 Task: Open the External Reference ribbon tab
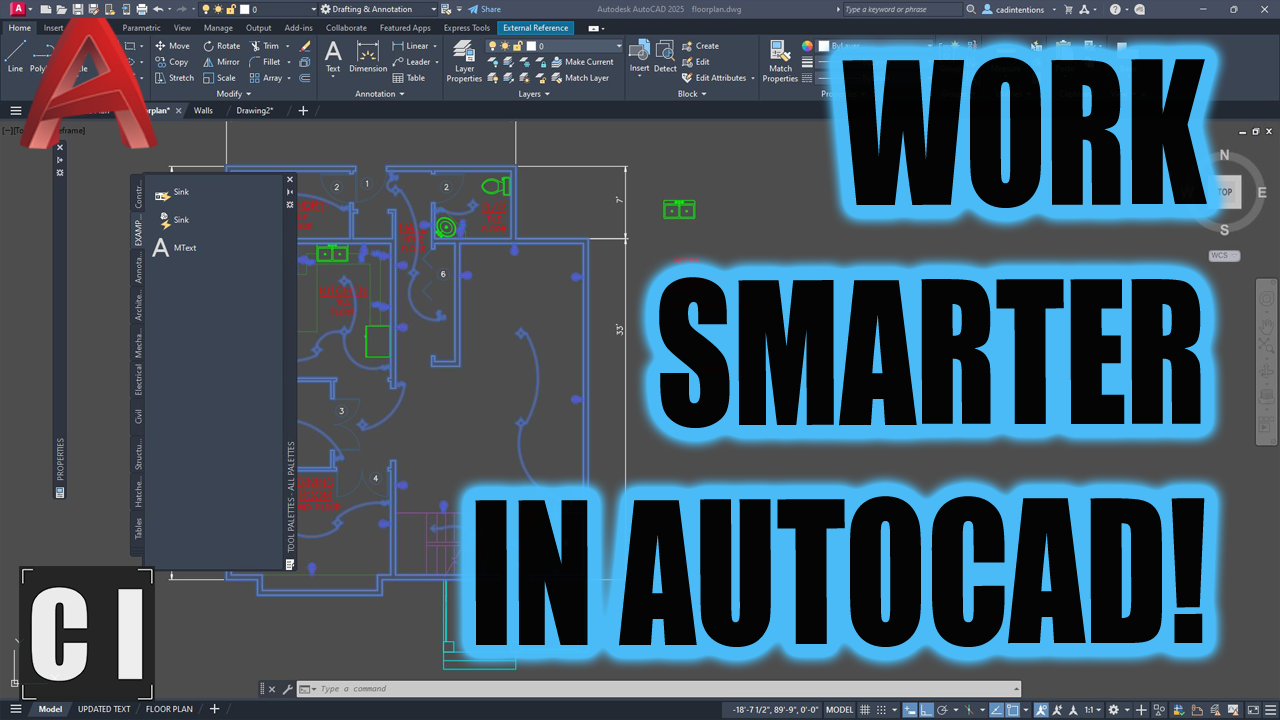537,28
